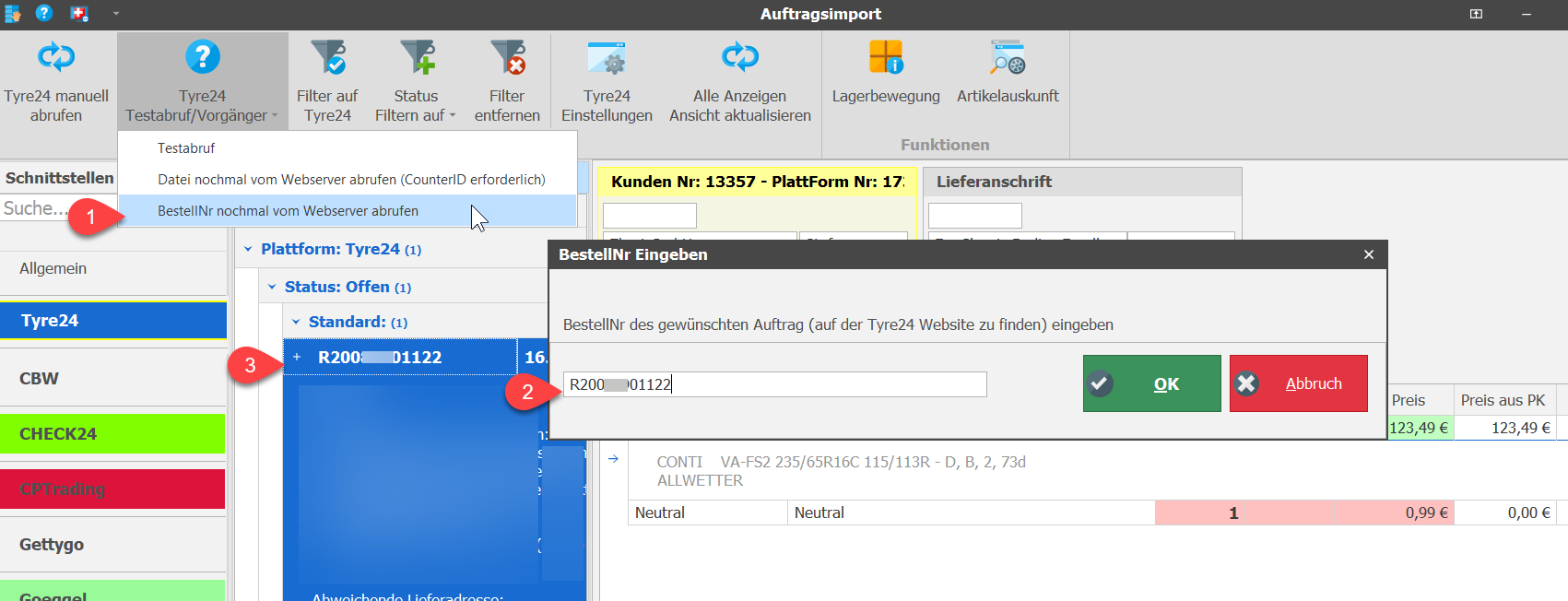The height and width of the screenshot is (601, 1568).
Task: Collapse Standard: group
Action: 296,322
